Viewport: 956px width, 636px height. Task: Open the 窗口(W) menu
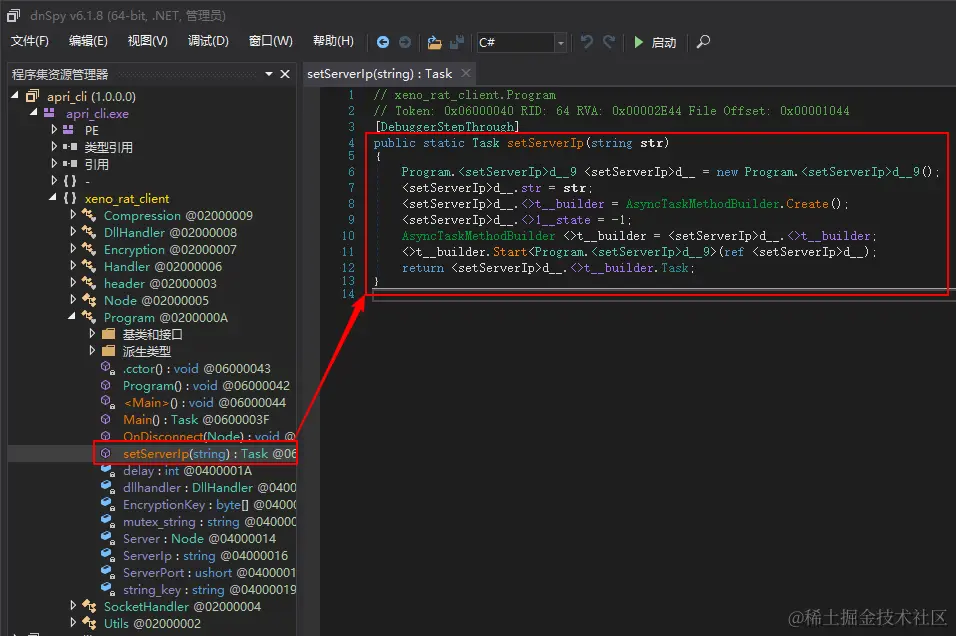pos(271,41)
